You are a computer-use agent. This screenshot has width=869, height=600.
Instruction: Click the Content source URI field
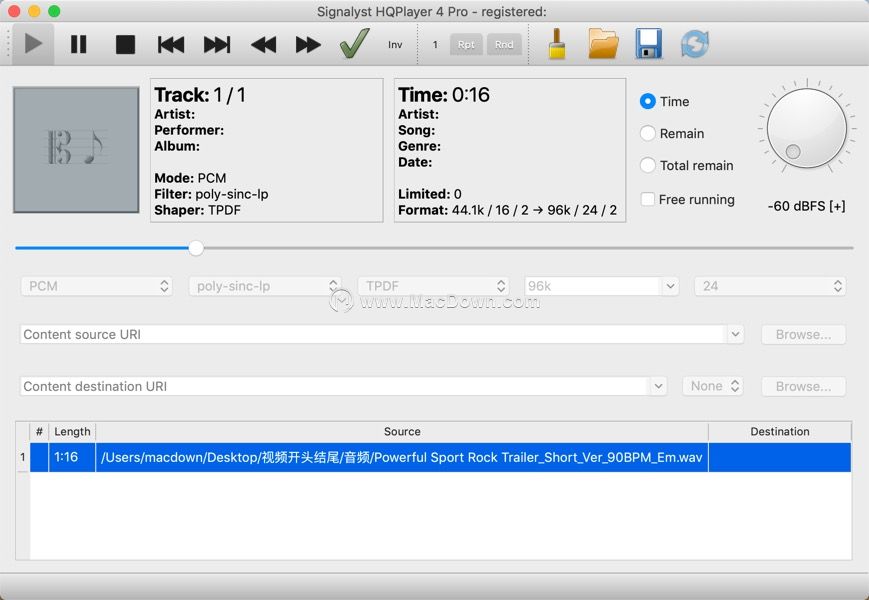pyautogui.click(x=373, y=334)
